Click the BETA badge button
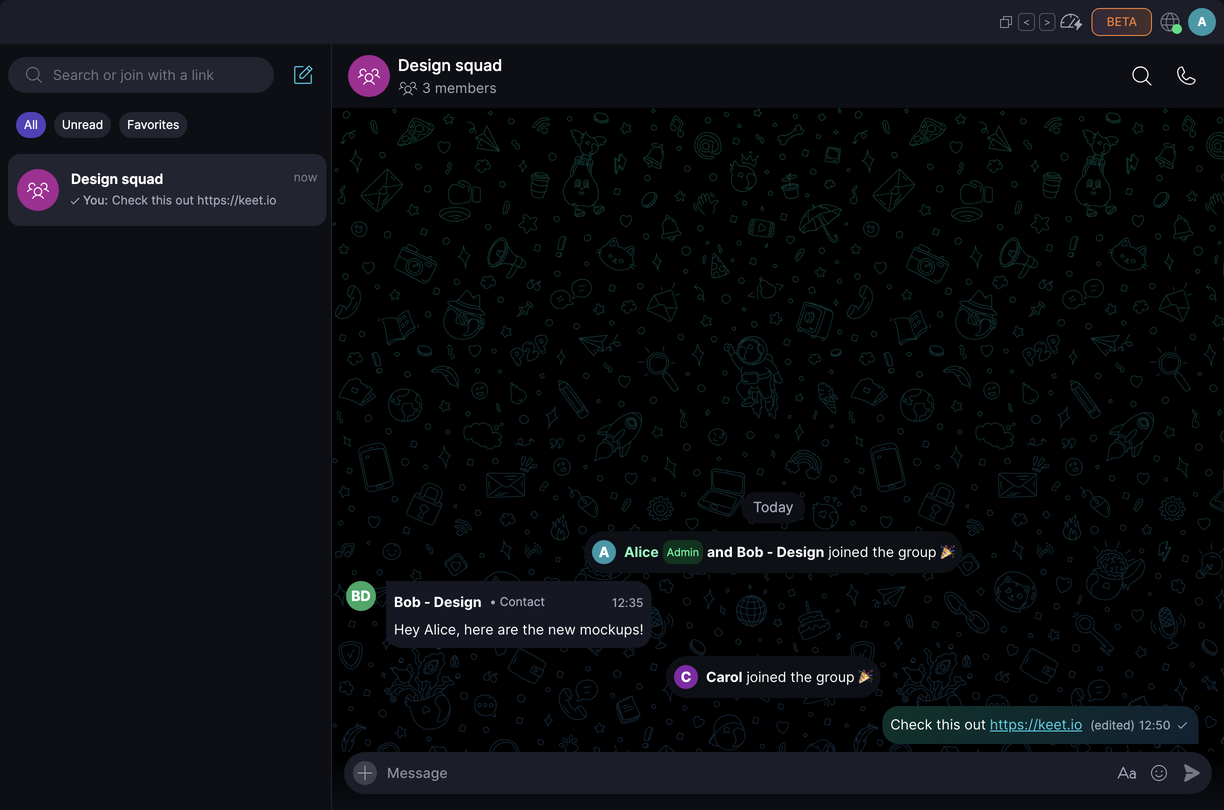 click(x=1121, y=22)
